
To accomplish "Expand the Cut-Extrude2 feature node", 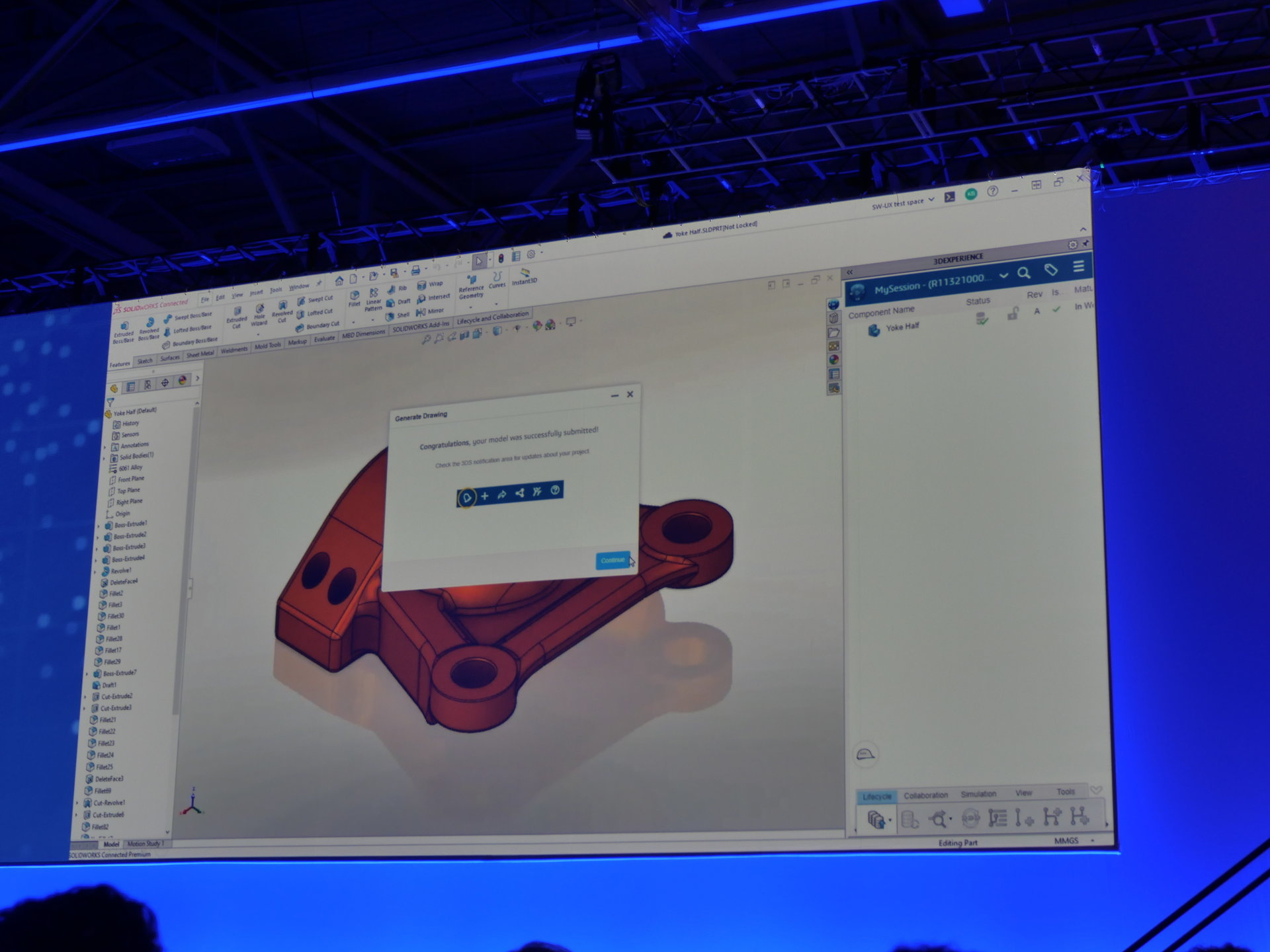I will tap(84, 697).
